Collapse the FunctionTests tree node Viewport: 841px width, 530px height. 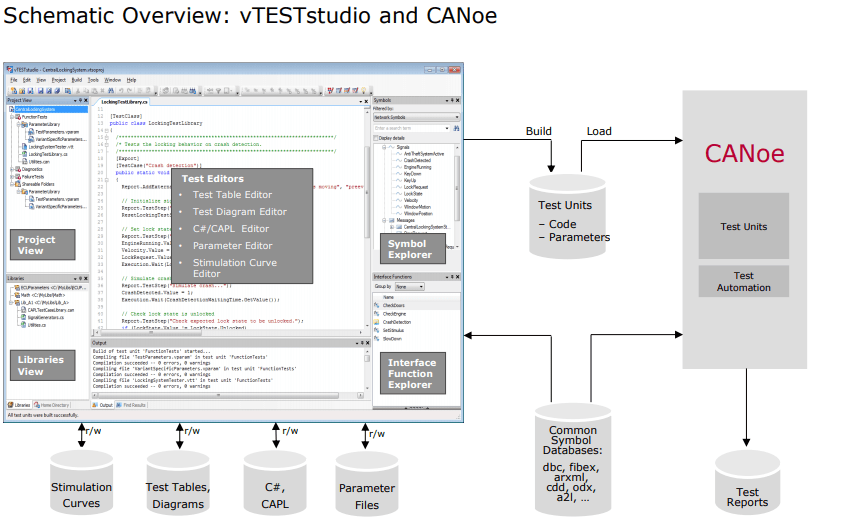coord(11,116)
